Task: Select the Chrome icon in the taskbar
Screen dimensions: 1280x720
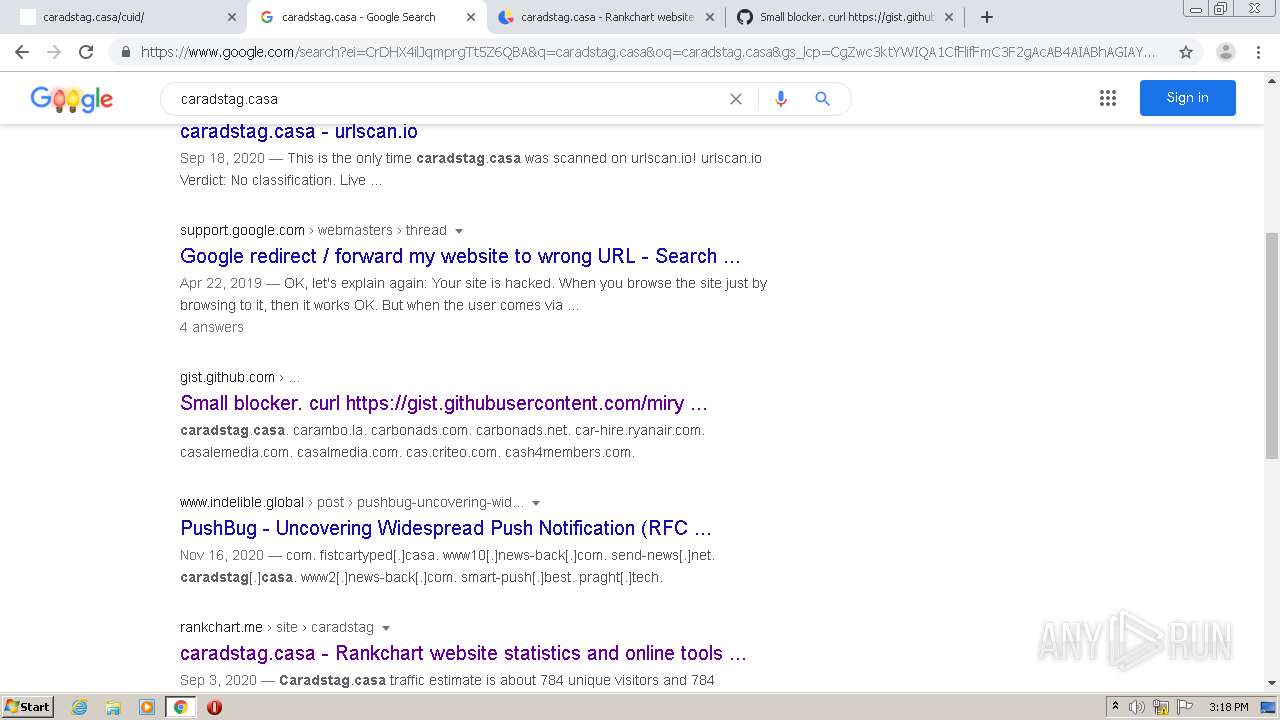Action: pyautogui.click(x=181, y=707)
